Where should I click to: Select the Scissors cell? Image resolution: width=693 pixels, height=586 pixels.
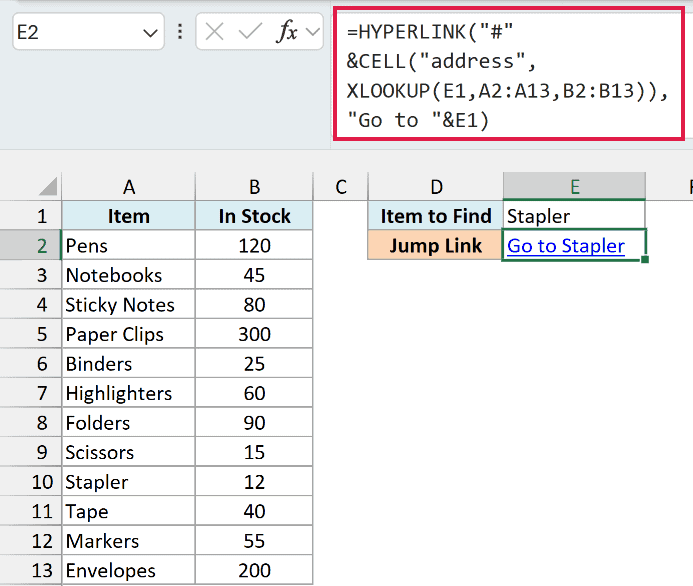[129, 452]
